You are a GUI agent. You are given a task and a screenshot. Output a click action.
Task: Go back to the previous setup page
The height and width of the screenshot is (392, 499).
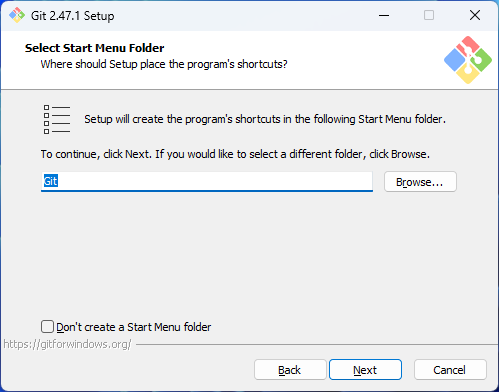[x=290, y=370]
